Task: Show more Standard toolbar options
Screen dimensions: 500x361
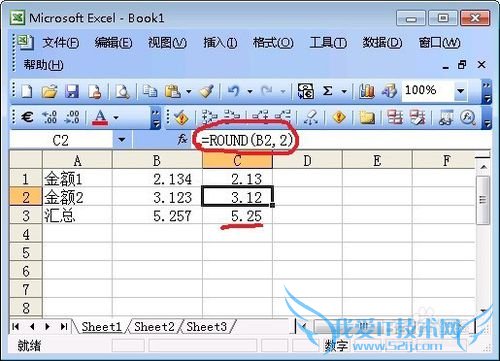Action: (x=487, y=91)
